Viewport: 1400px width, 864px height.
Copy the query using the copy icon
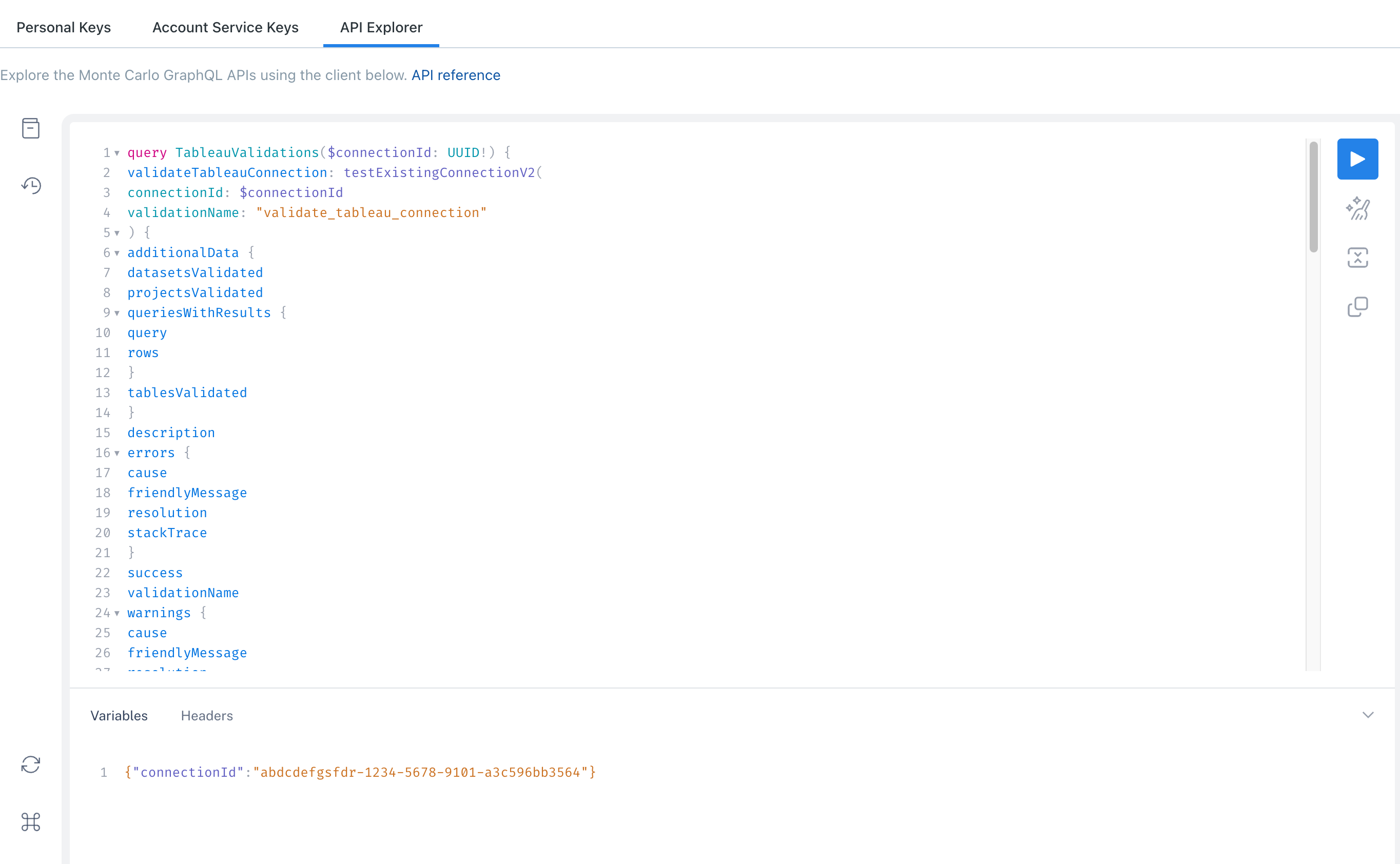tap(1358, 307)
